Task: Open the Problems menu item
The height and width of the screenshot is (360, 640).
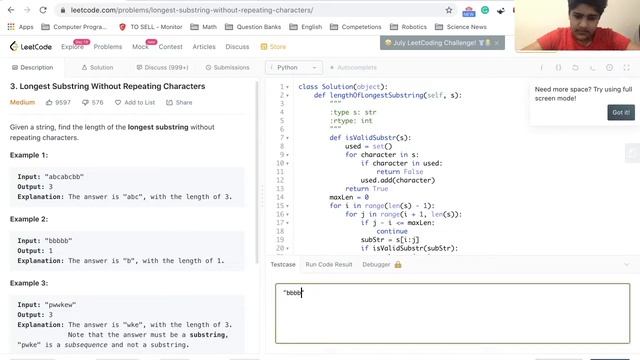Action: pyautogui.click(x=108, y=47)
